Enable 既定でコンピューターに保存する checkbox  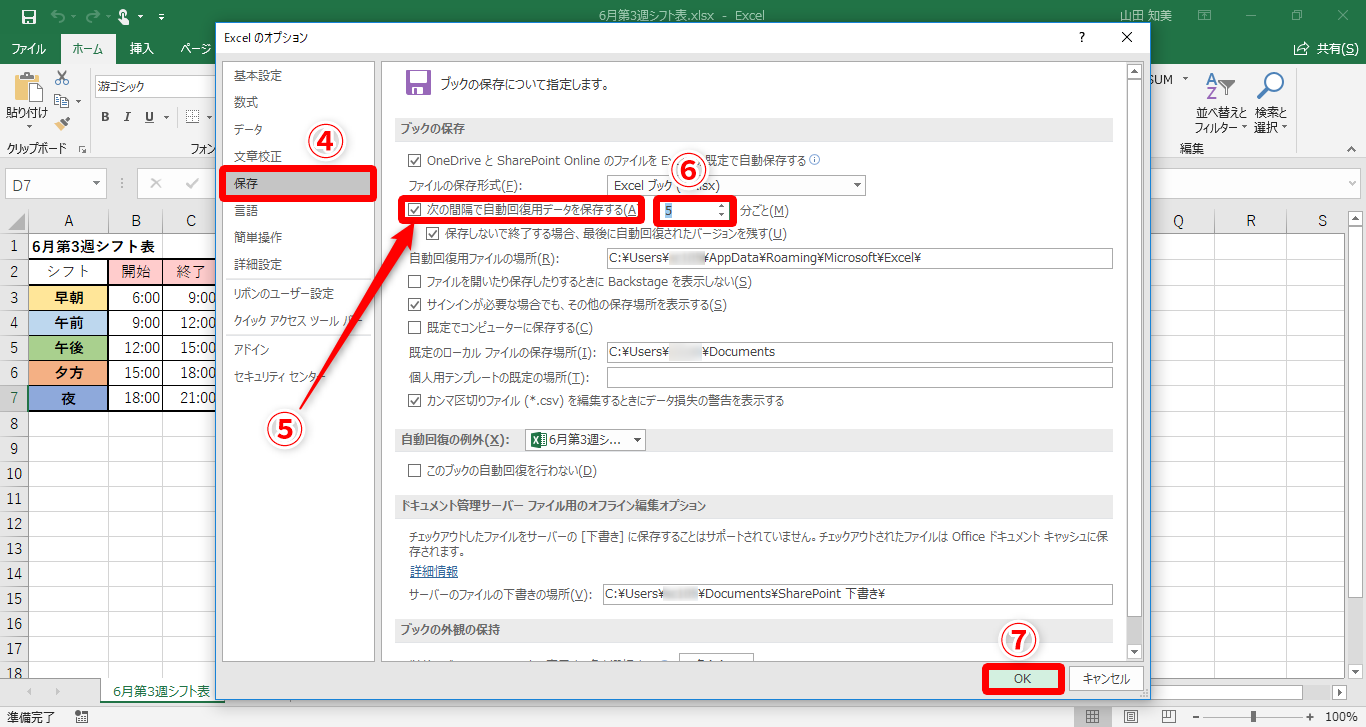coord(415,328)
